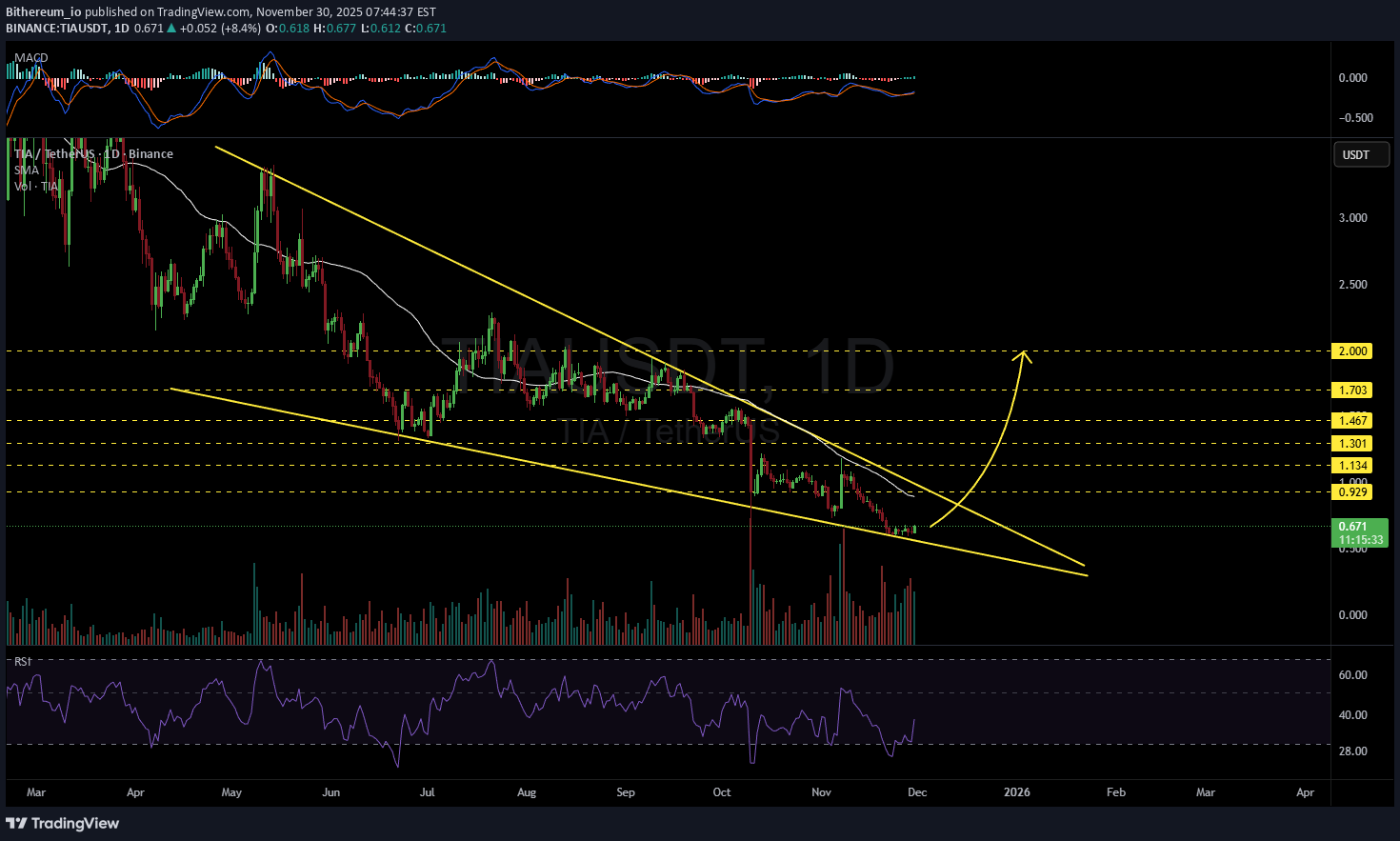Click the 0.929 price level label
Image resolution: width=1400 pixels, height=841 pixels.
1352,492
